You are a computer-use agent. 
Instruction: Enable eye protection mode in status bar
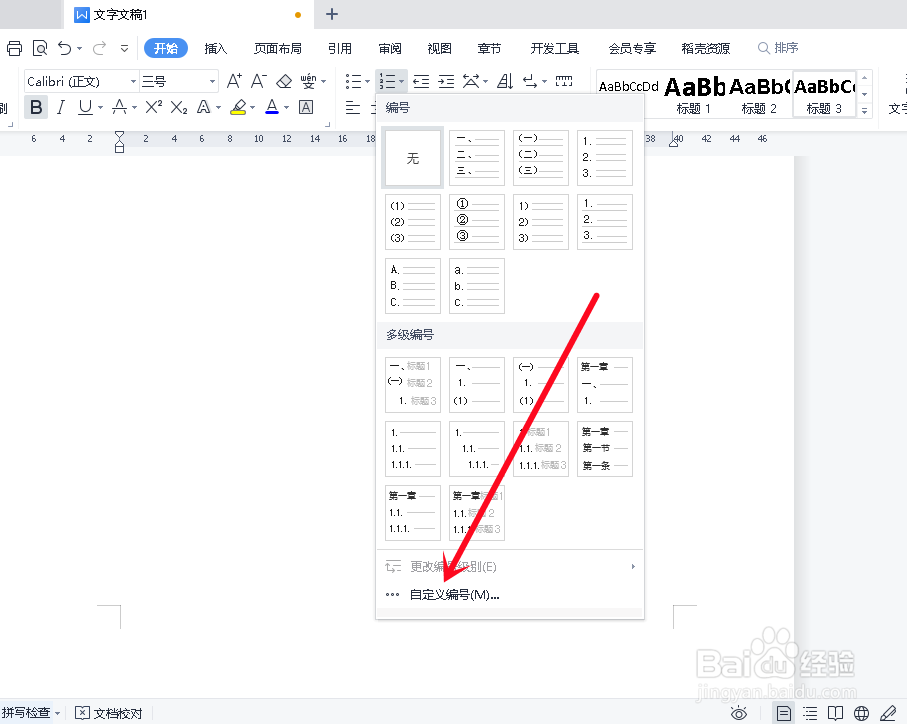(x=739, y=713)
